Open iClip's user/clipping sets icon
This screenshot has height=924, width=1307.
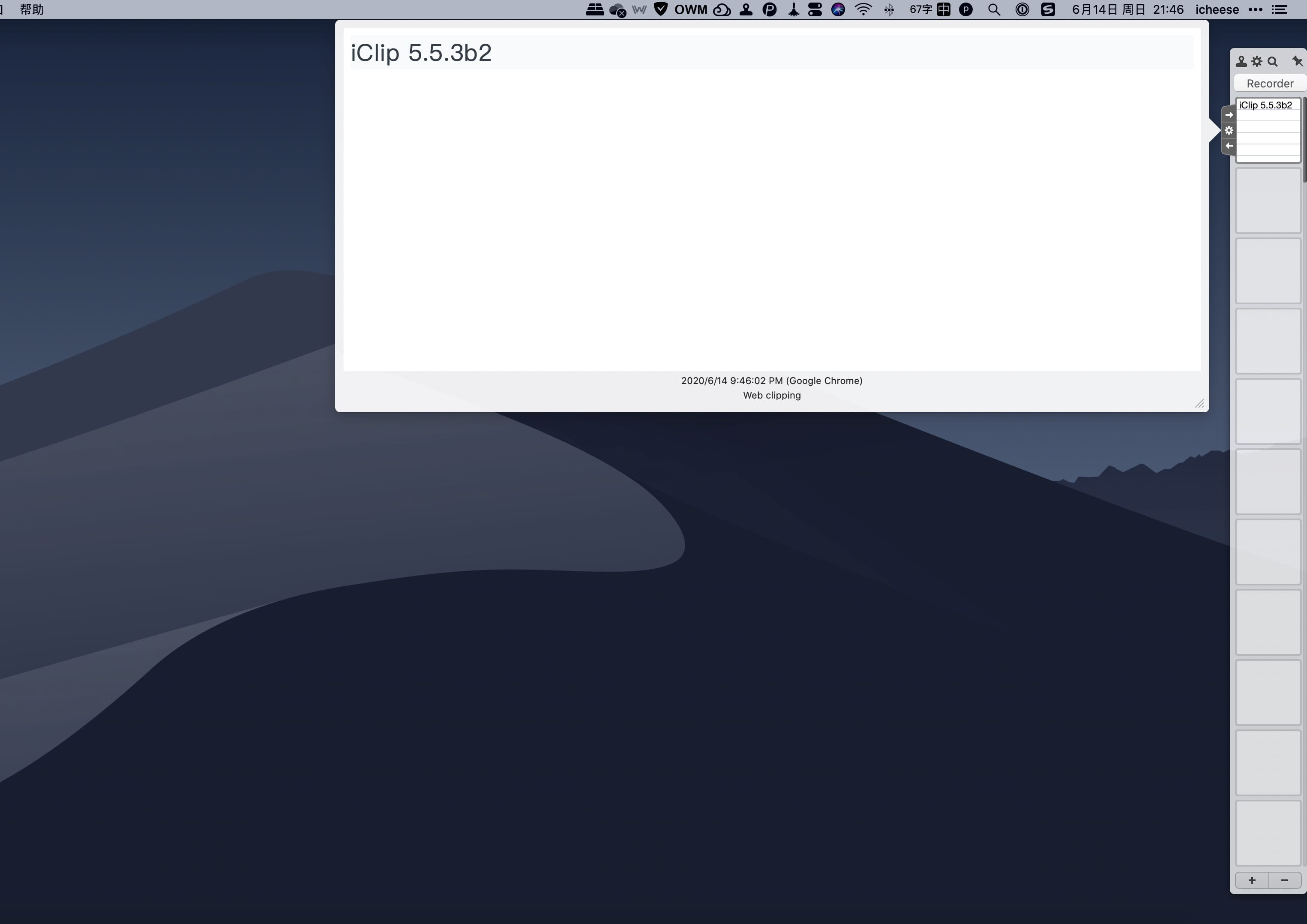[1242, 61]
